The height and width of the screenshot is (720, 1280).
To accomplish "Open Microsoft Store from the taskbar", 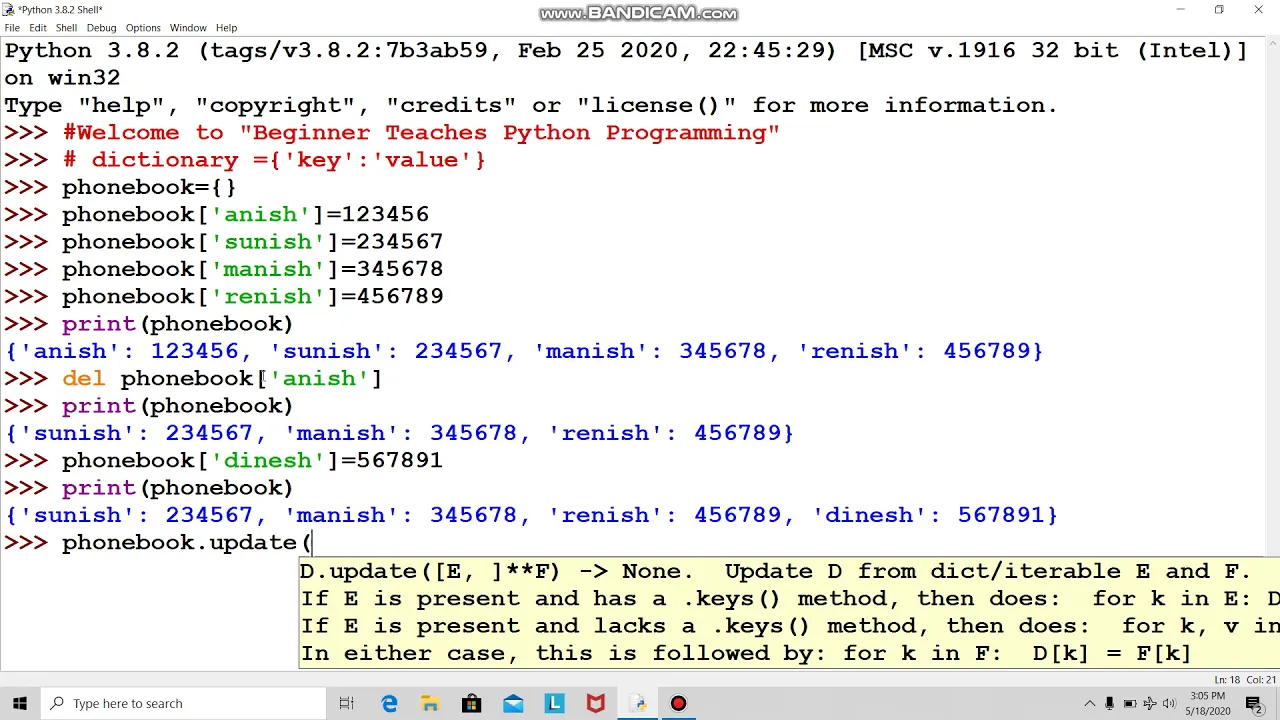I will click(471, 703).
